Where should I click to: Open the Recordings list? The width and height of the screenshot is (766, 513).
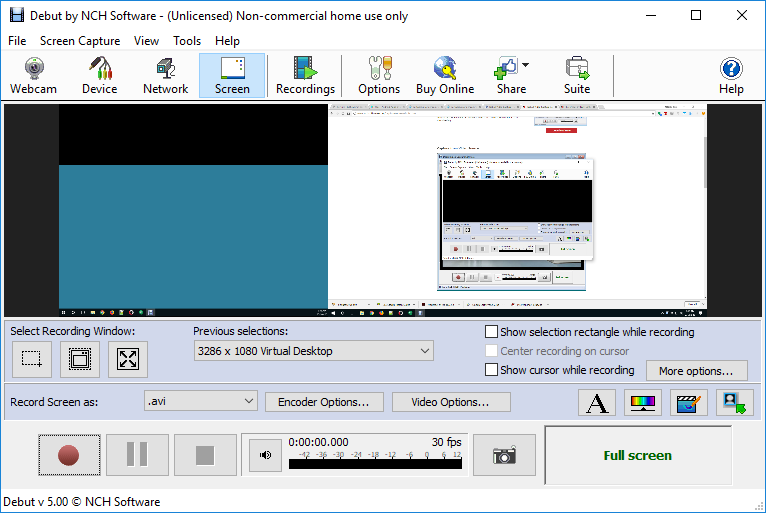(305, 76)
